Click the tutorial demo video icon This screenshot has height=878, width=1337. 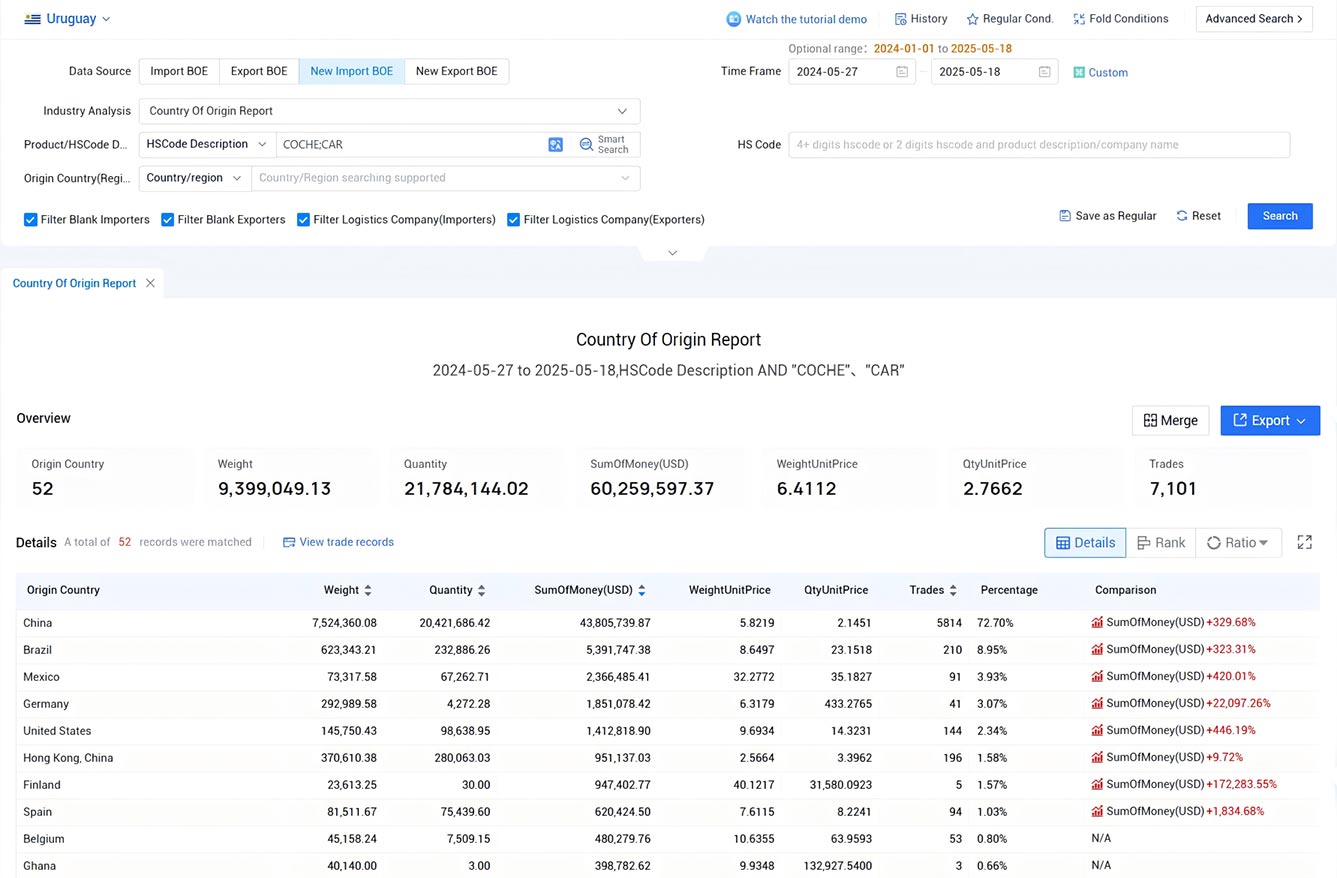pos(734,19)
